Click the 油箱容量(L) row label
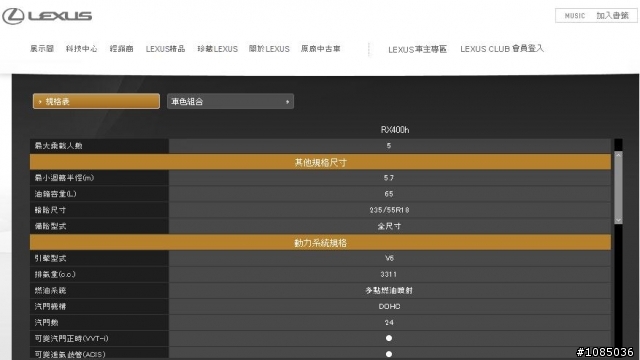This screenshot has width=640, height=360. [x=56, y=194]
